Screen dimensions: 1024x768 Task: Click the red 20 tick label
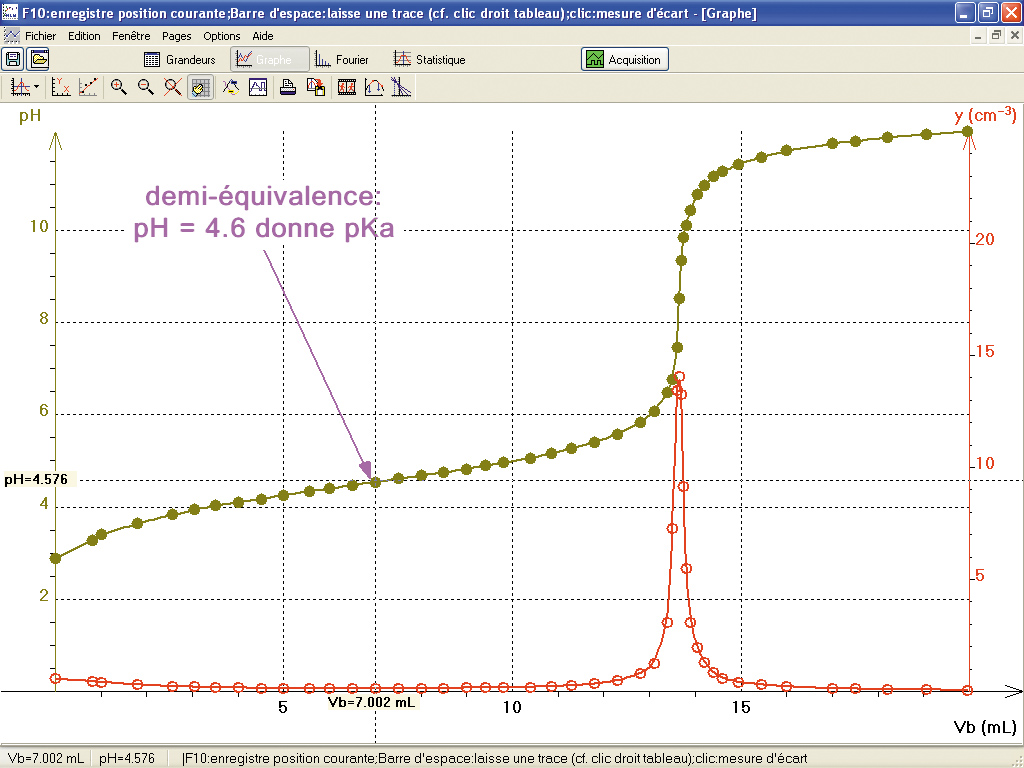point(984,239)
